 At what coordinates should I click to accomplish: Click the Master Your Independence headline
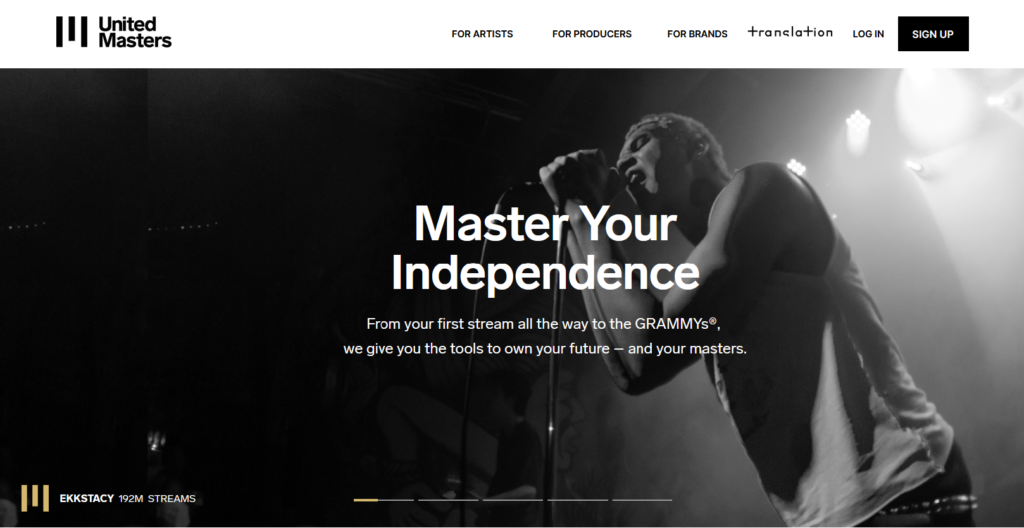click(x=545, y=247)
